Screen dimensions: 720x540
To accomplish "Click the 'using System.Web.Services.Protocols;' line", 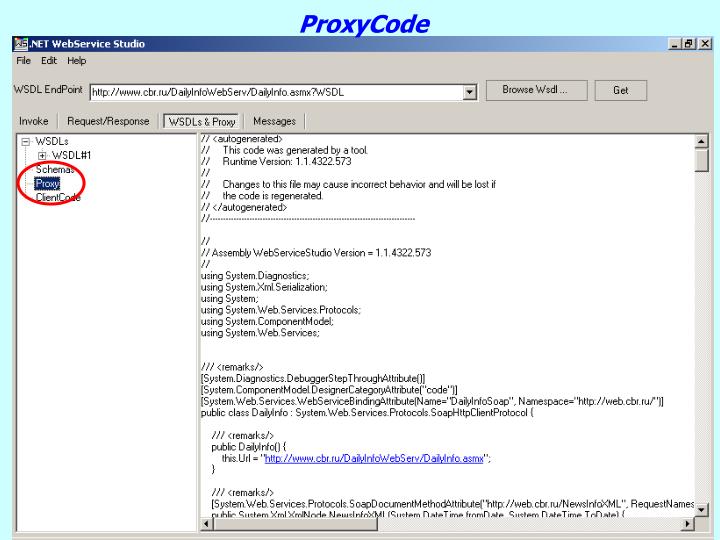I will click(281, 310).
